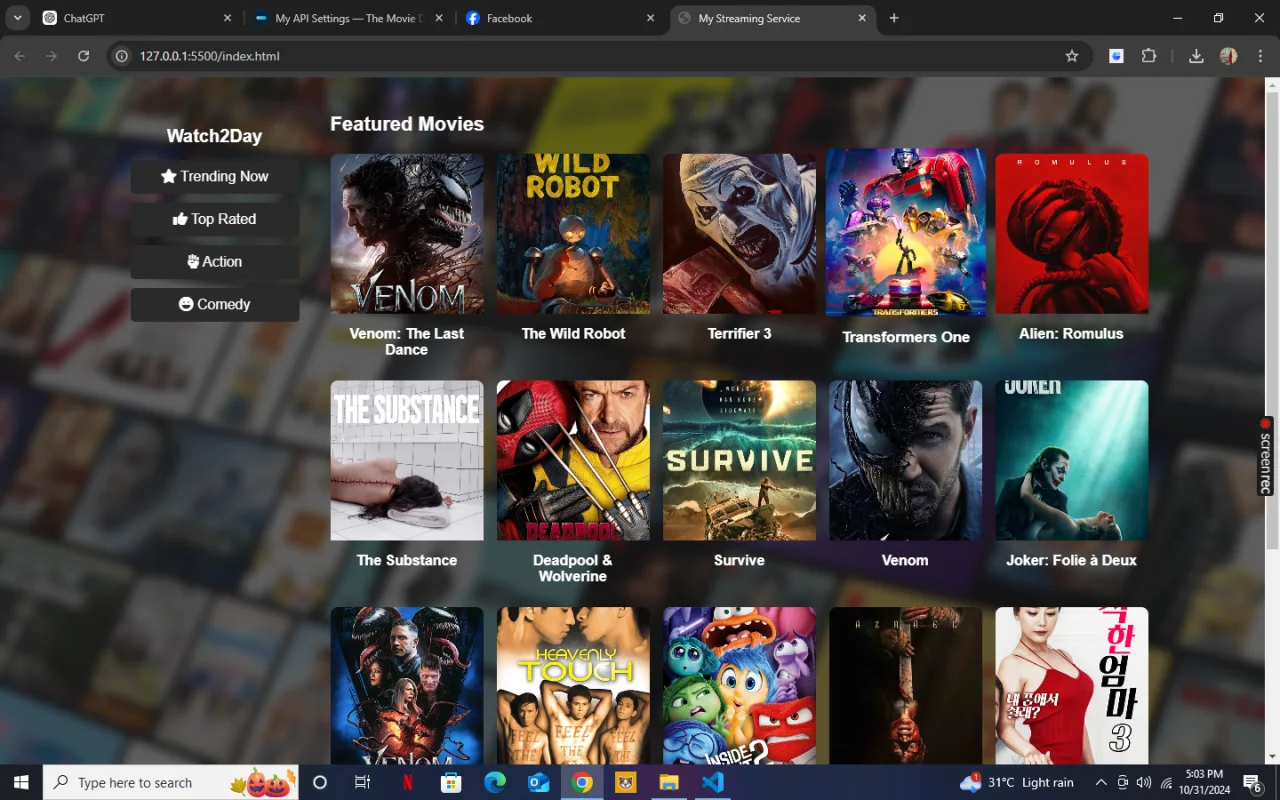1280x800 pixels.
Task: Launch Microsoft Edge from the taskbar
Action: click(x=495, y=782)
